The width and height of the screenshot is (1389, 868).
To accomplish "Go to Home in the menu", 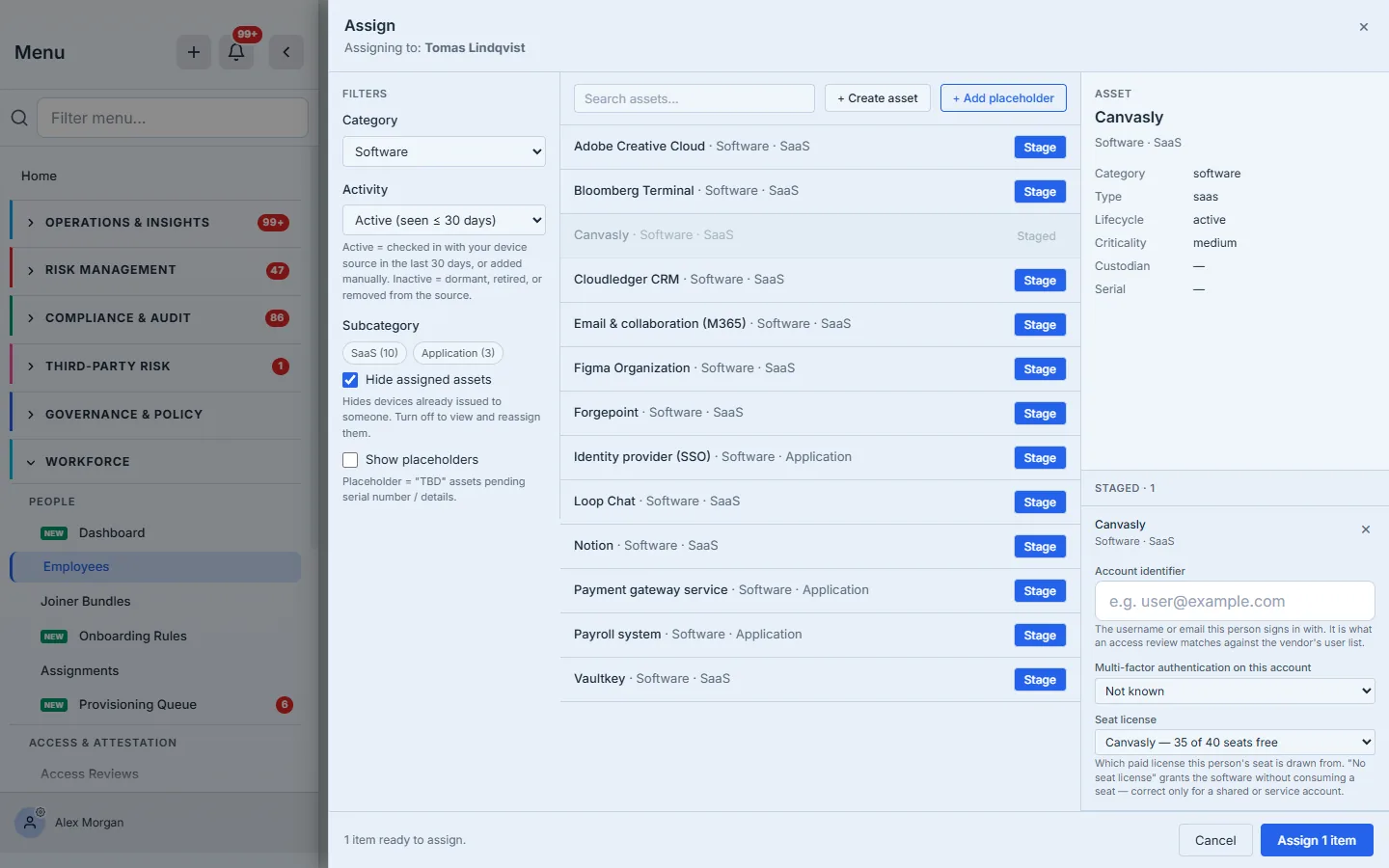I will point(39,176).
